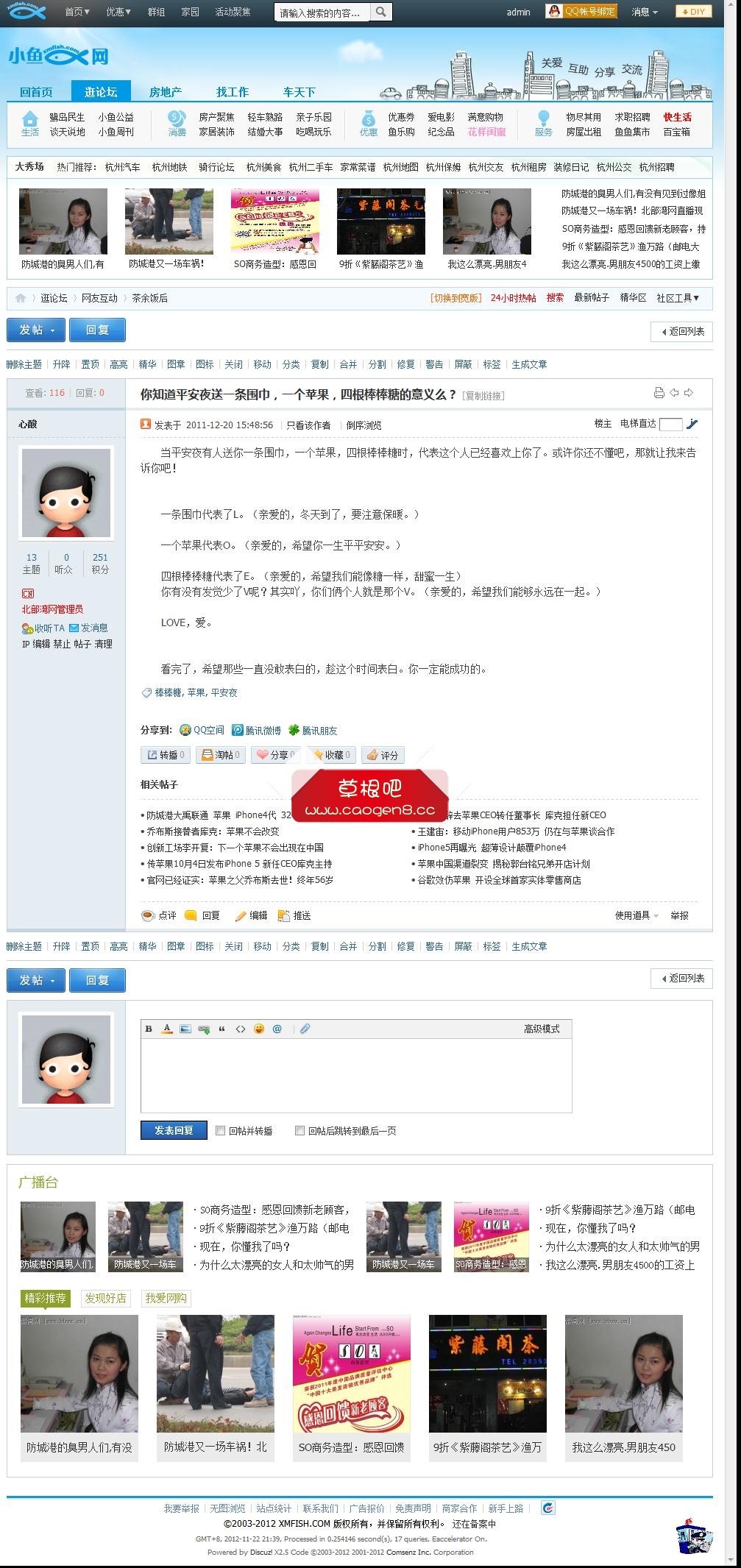Check the 回帖并转播 checkbox
Screen dimensions: 741x1568
pyautogui.click(x=220, y=1130)
